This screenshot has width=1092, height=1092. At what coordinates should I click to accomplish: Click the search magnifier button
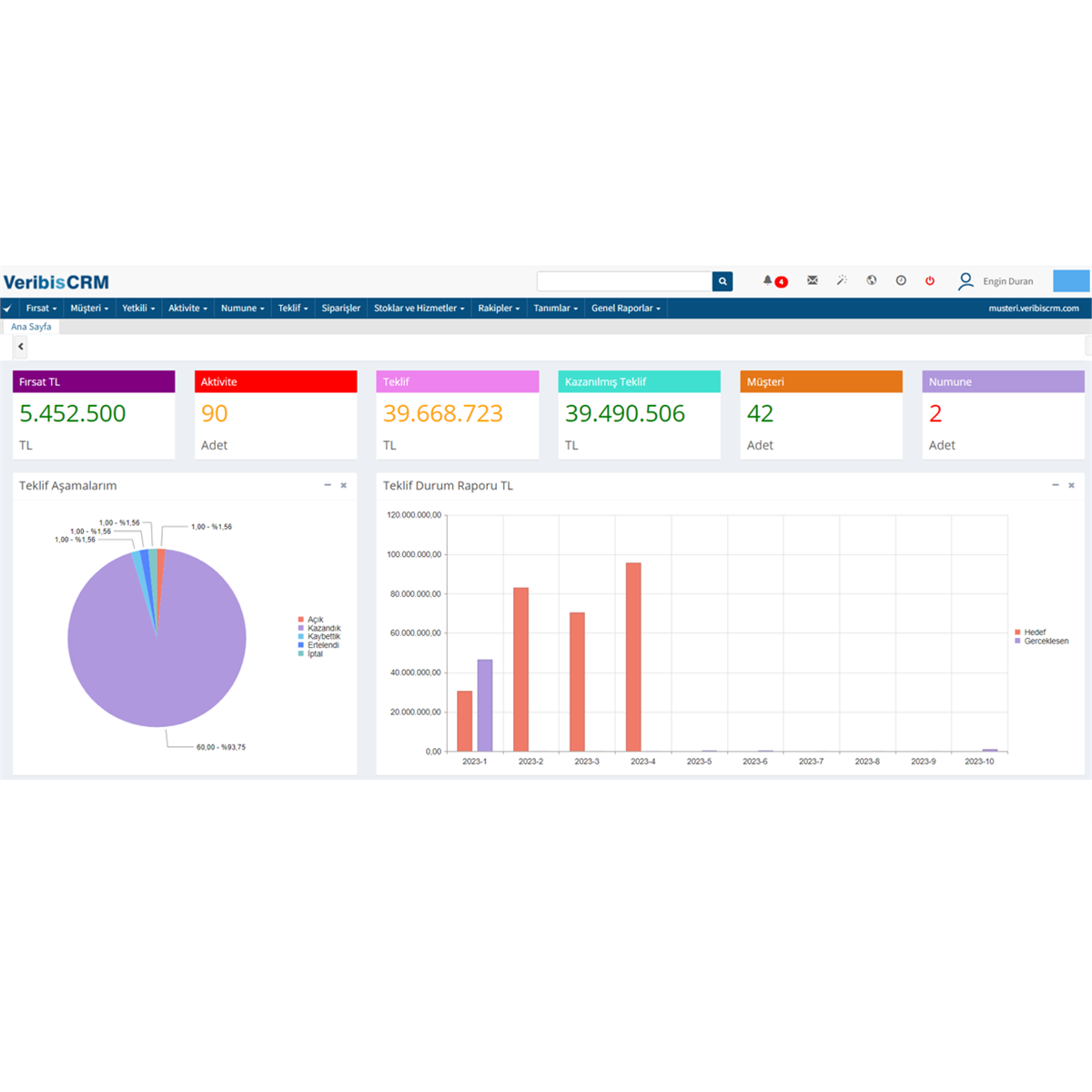723,281
